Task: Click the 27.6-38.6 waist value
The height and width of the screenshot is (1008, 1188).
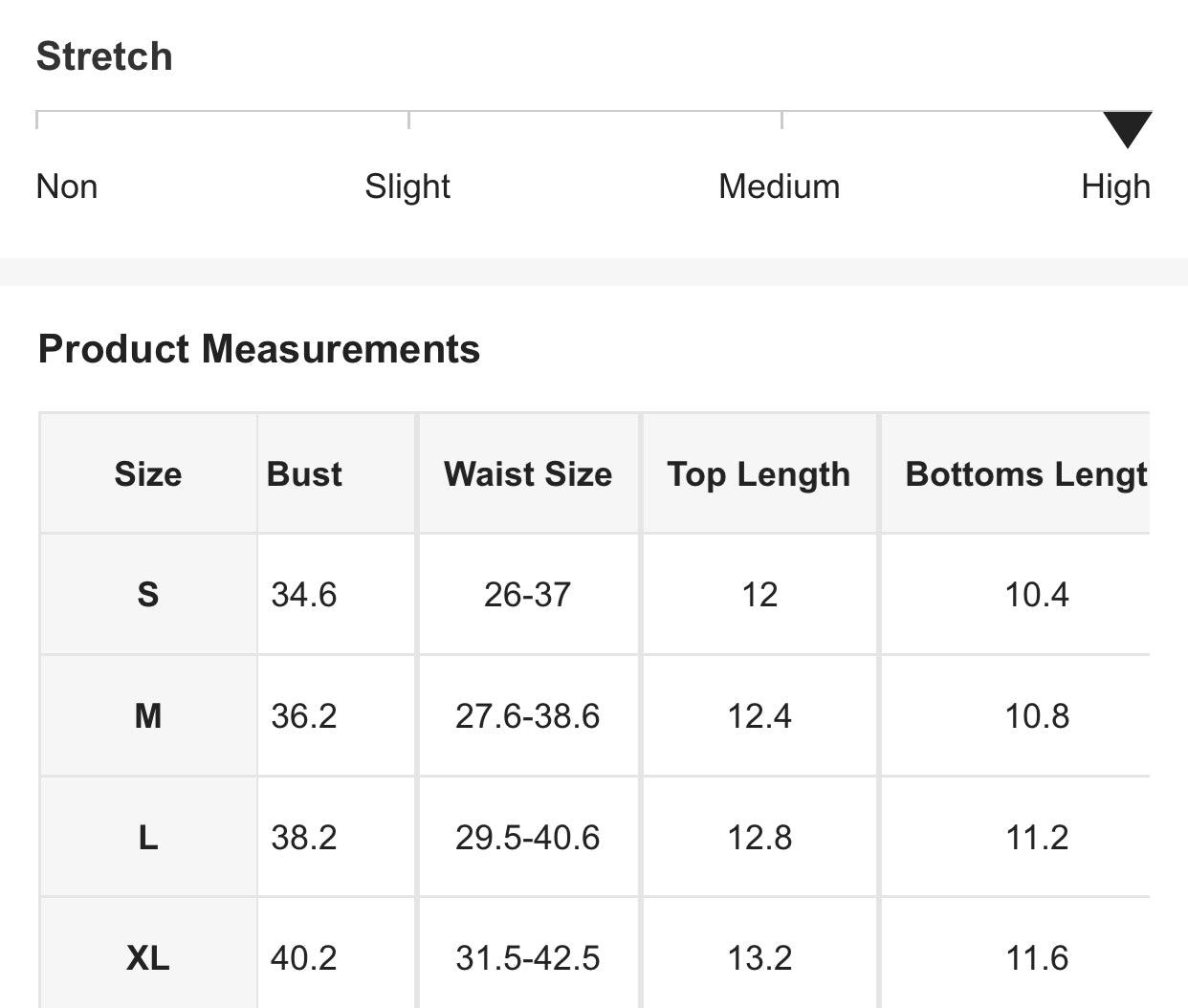Action: pos(527,715)
